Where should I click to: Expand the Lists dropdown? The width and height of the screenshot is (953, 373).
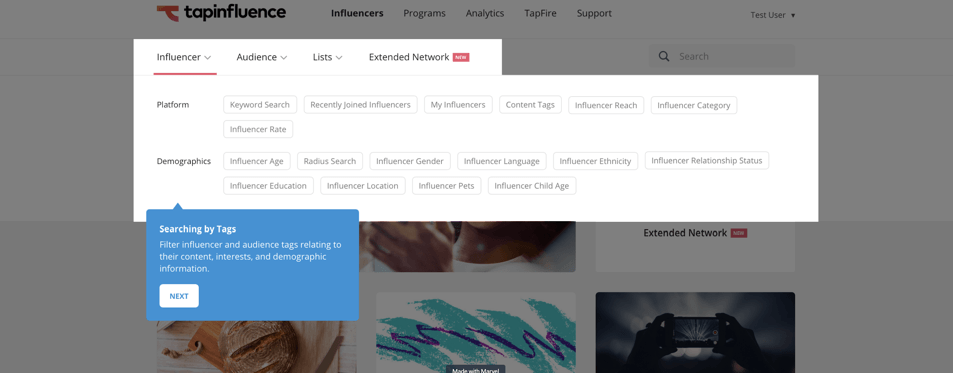click(x=328, y=57)
